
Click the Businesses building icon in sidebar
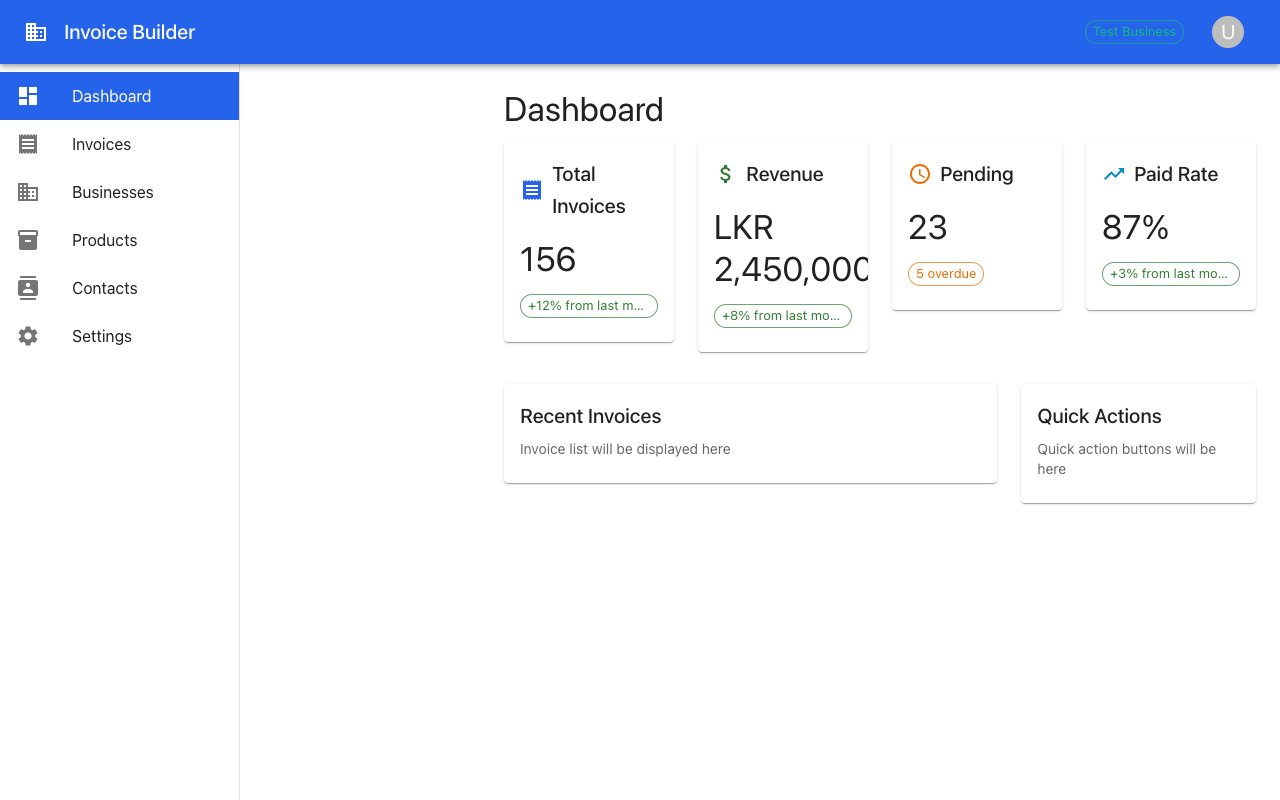click(x=28, y=192)
